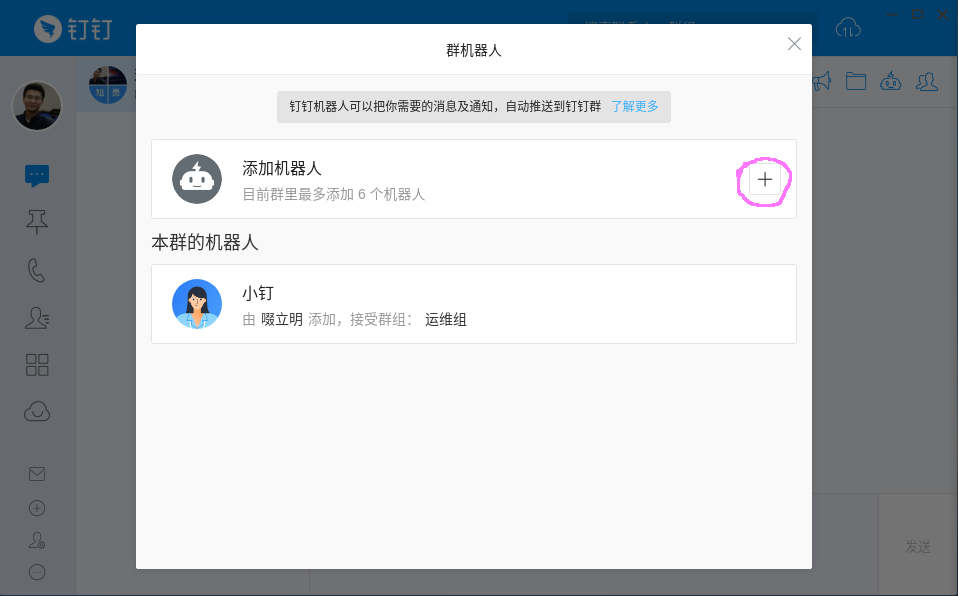Click the plus button to add robot
958x596 pixels.
pyautogui.click(x=765, y=180)
